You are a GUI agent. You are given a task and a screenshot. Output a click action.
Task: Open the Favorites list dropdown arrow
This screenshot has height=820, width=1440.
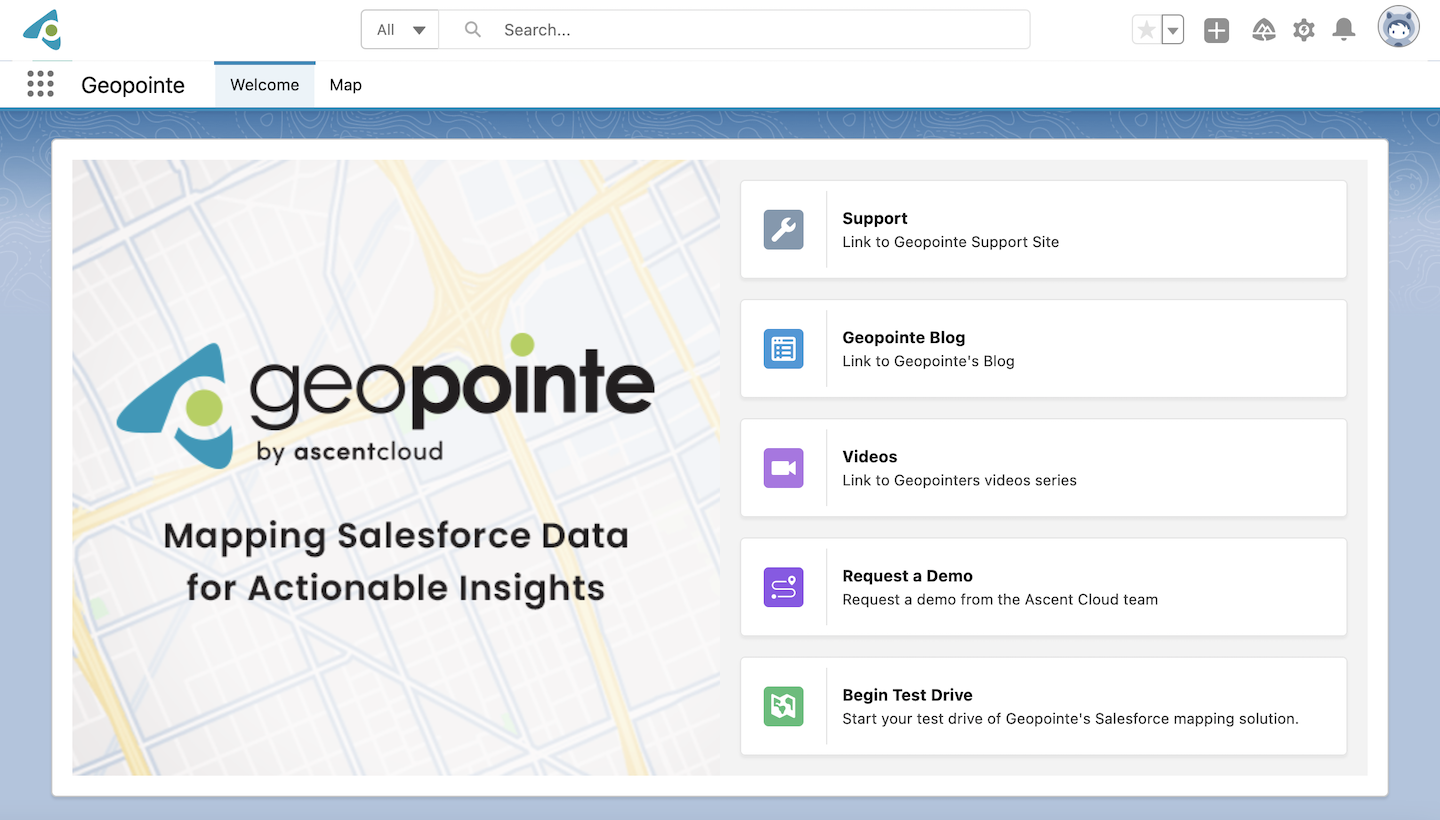1173,30
